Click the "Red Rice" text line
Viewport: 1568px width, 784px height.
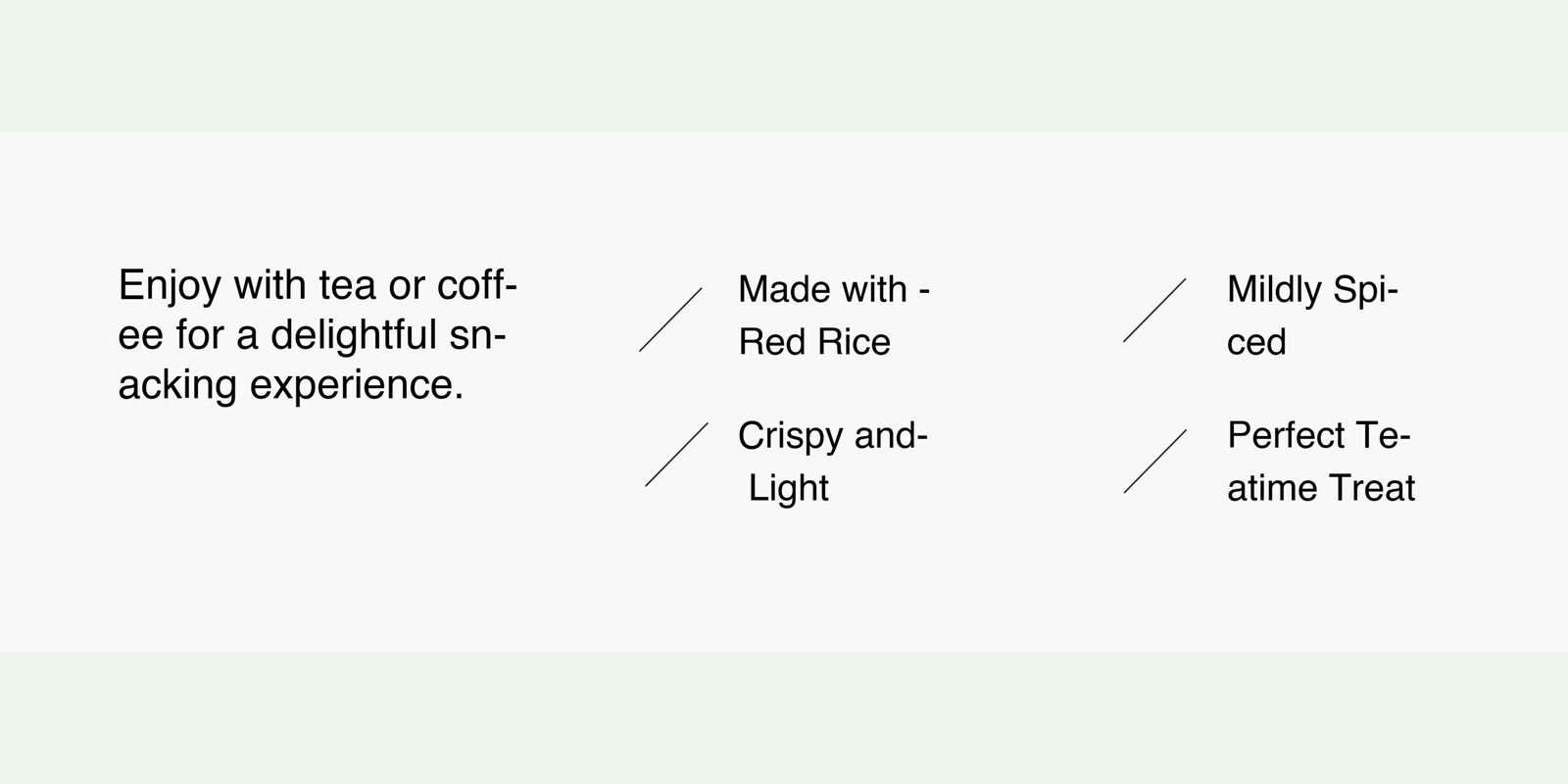coord(814,342)
